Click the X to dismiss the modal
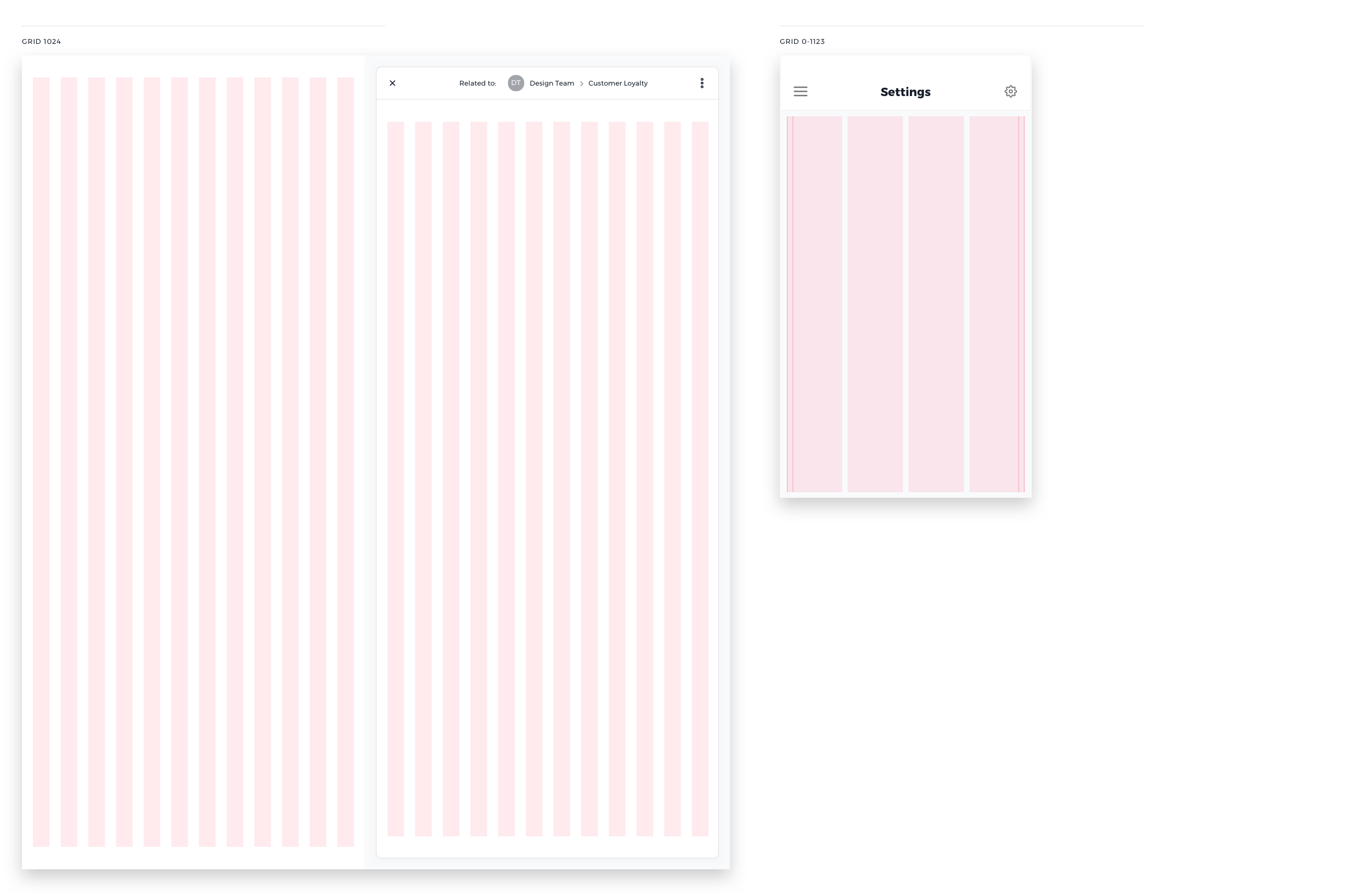 click(x=392, y=82)
